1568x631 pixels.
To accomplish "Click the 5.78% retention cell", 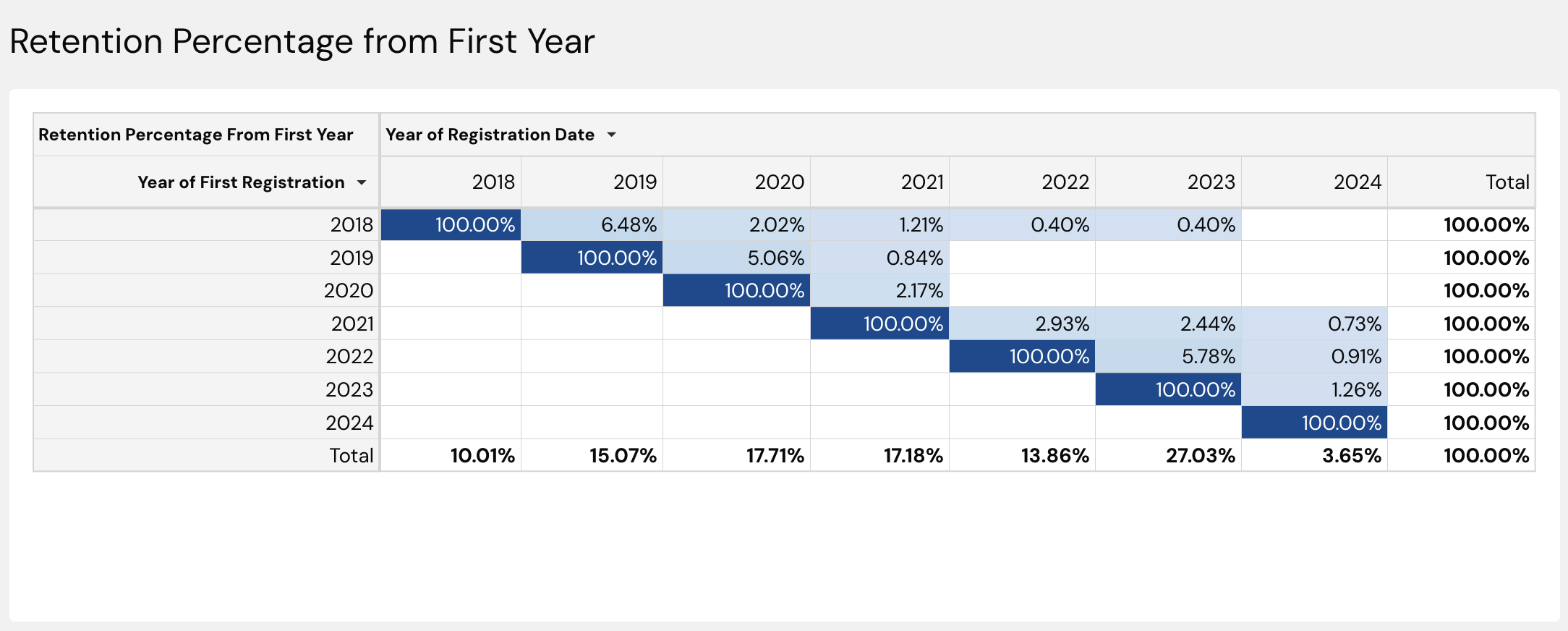I will 1208,356.
